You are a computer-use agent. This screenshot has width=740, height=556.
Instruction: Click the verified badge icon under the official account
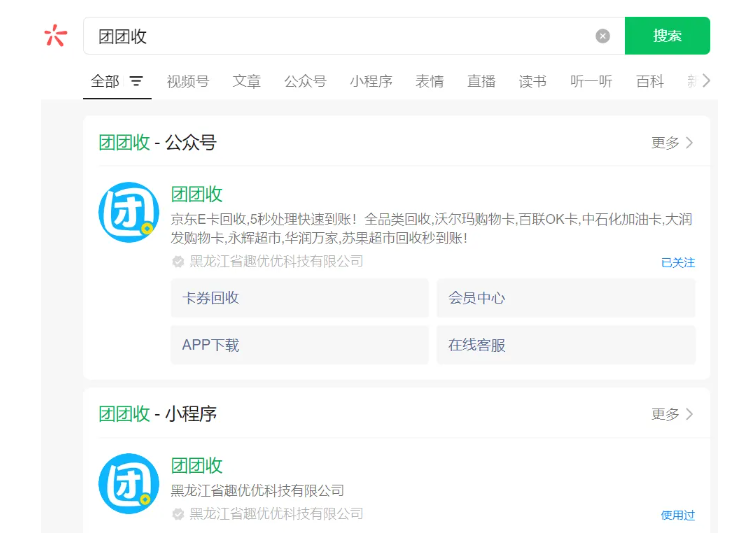[x=178, y=261]
